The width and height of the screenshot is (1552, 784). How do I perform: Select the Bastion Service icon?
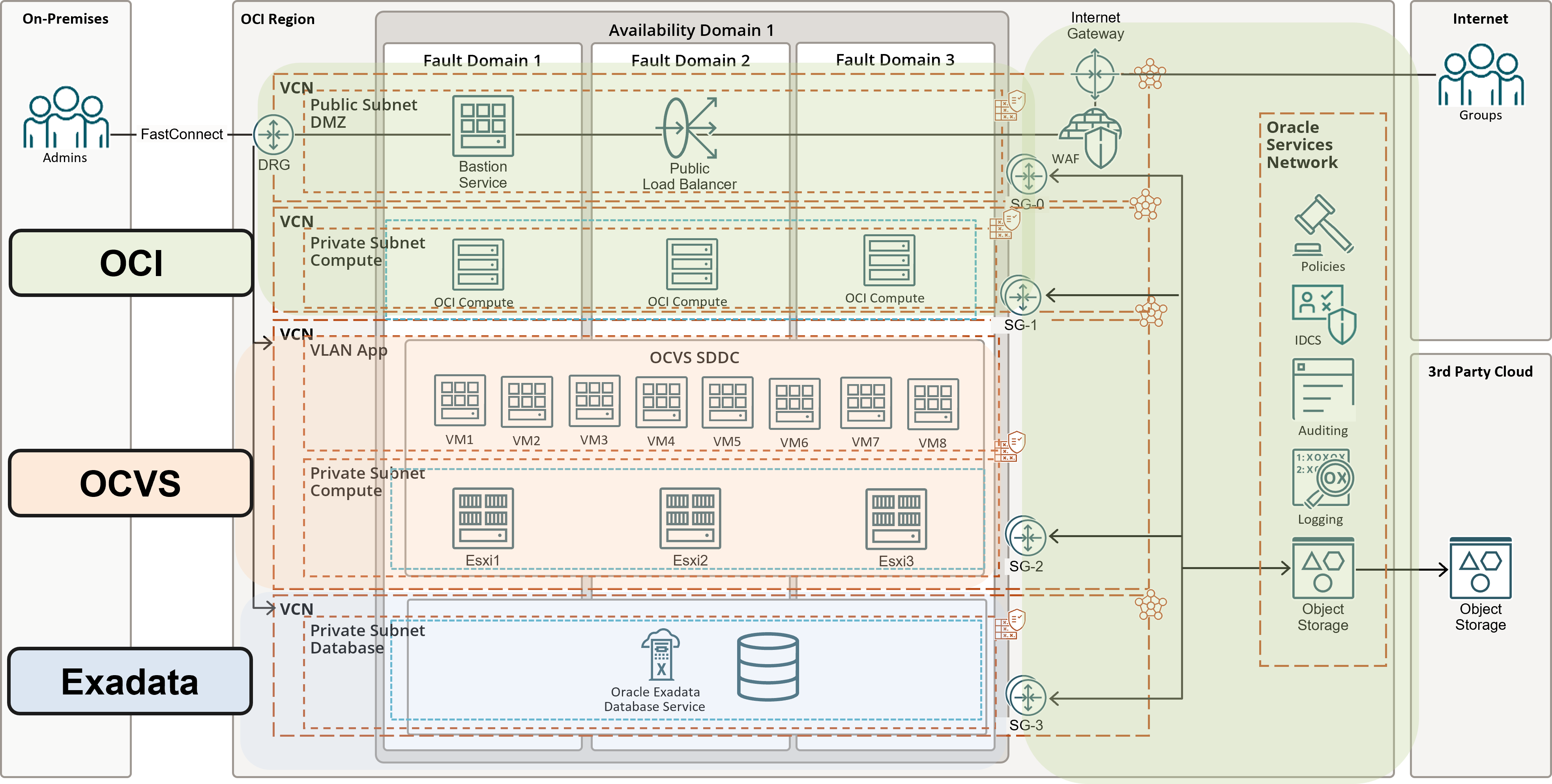[x=483, y=126]
